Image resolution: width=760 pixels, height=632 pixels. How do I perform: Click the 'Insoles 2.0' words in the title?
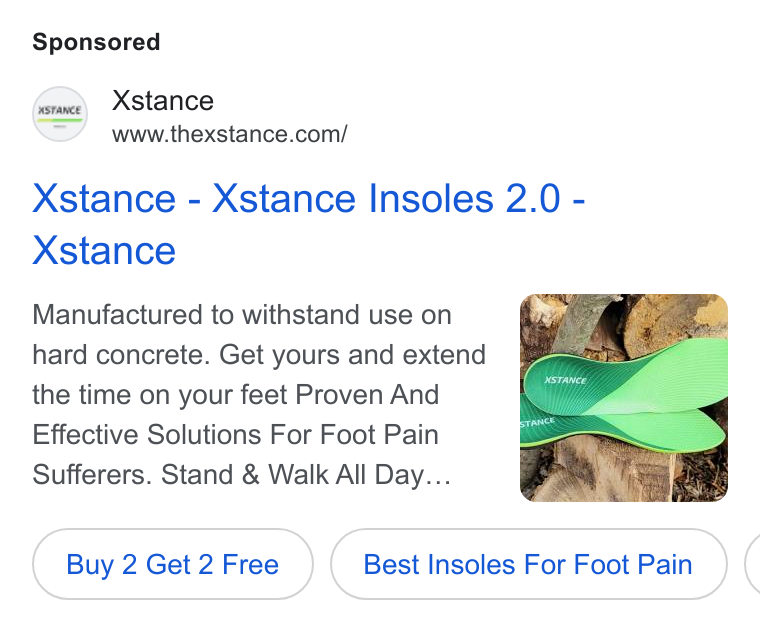(464, 198)
